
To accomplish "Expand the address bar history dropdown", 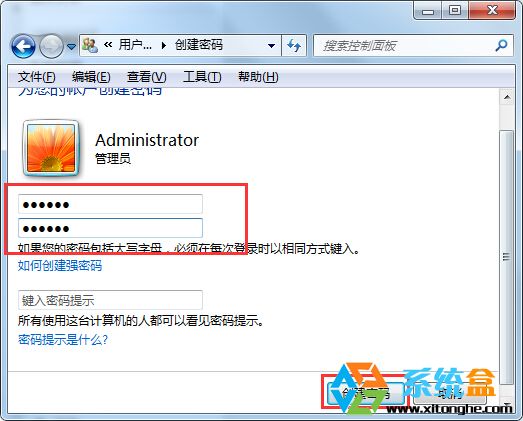I will [x=272, y=45].
